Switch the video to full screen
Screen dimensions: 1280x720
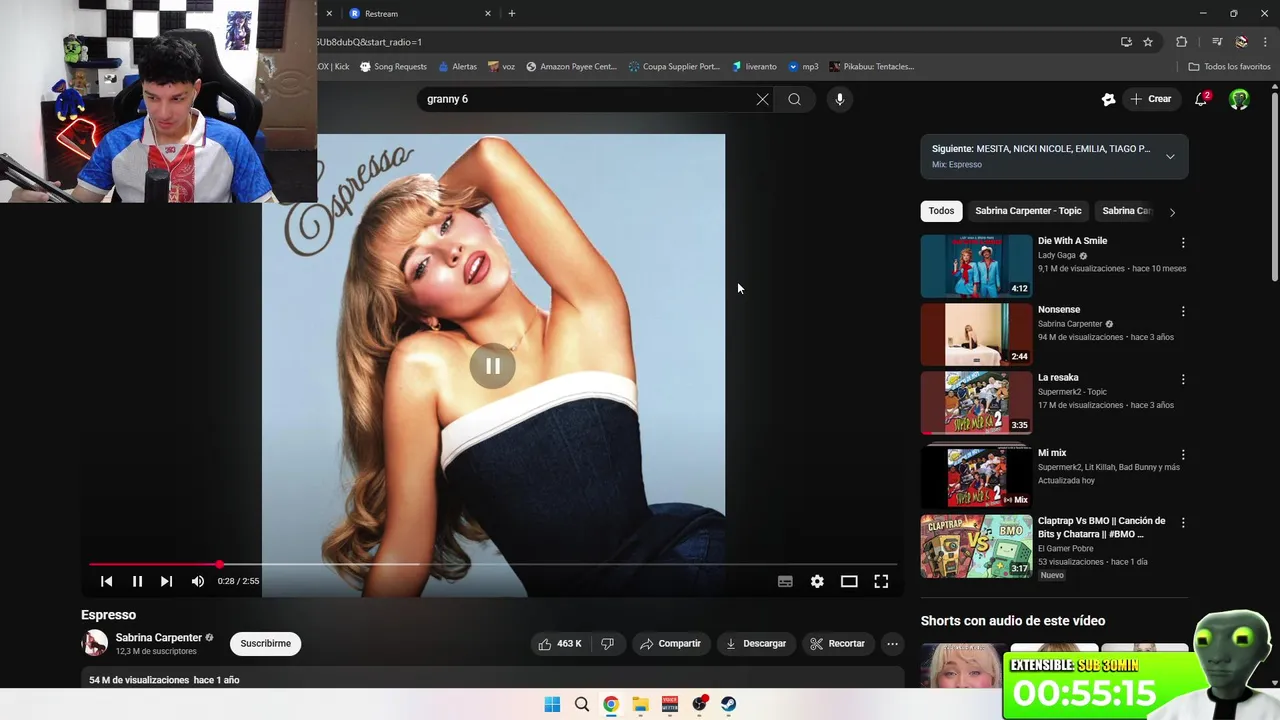click(x=881, y=581)
